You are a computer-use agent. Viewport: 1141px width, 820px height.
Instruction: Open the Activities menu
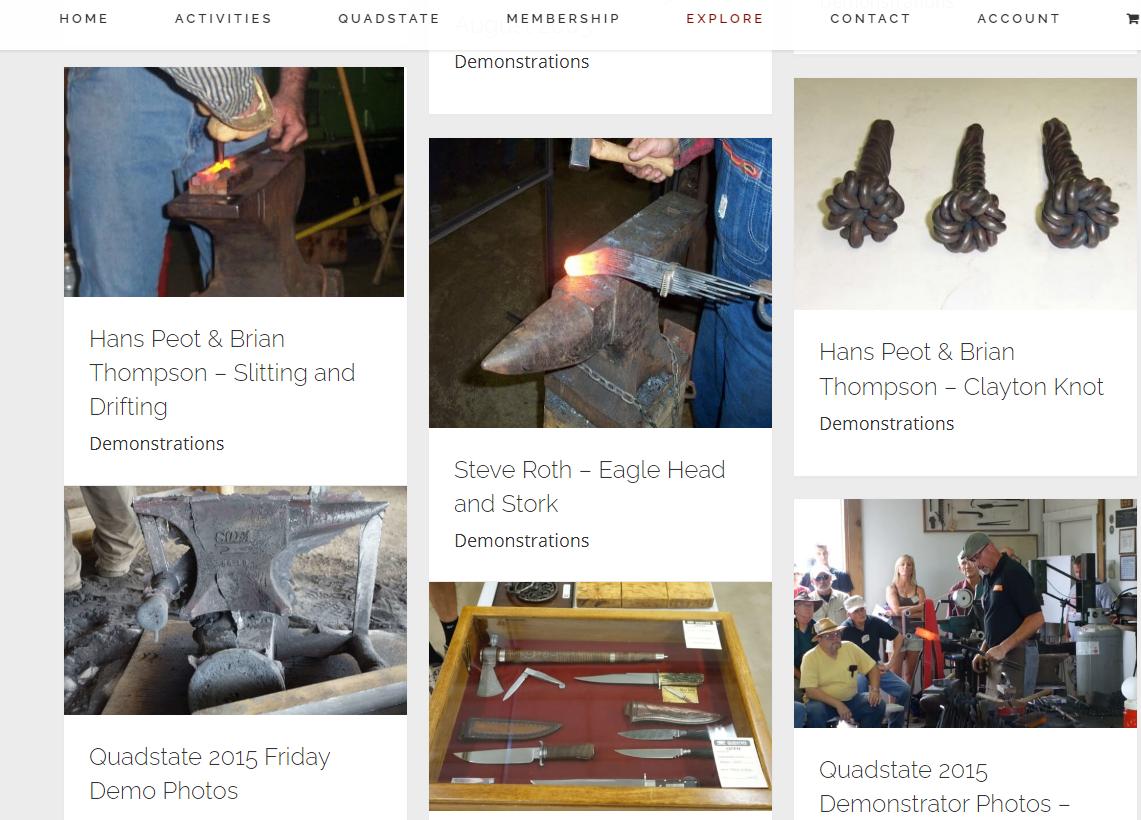tap(223, 19)
